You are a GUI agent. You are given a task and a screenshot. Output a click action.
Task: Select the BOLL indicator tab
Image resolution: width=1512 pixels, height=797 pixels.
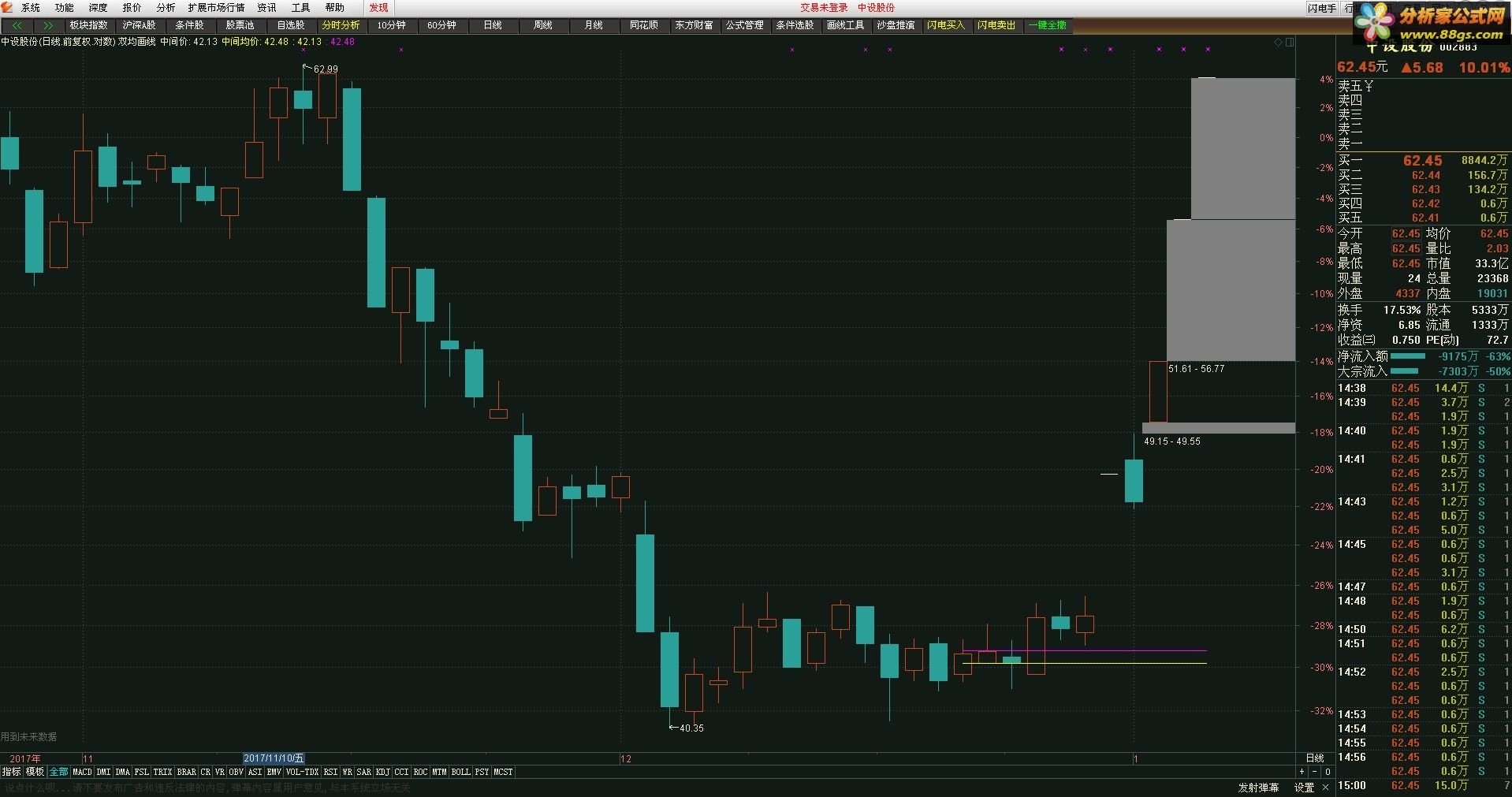pos(460,772)
